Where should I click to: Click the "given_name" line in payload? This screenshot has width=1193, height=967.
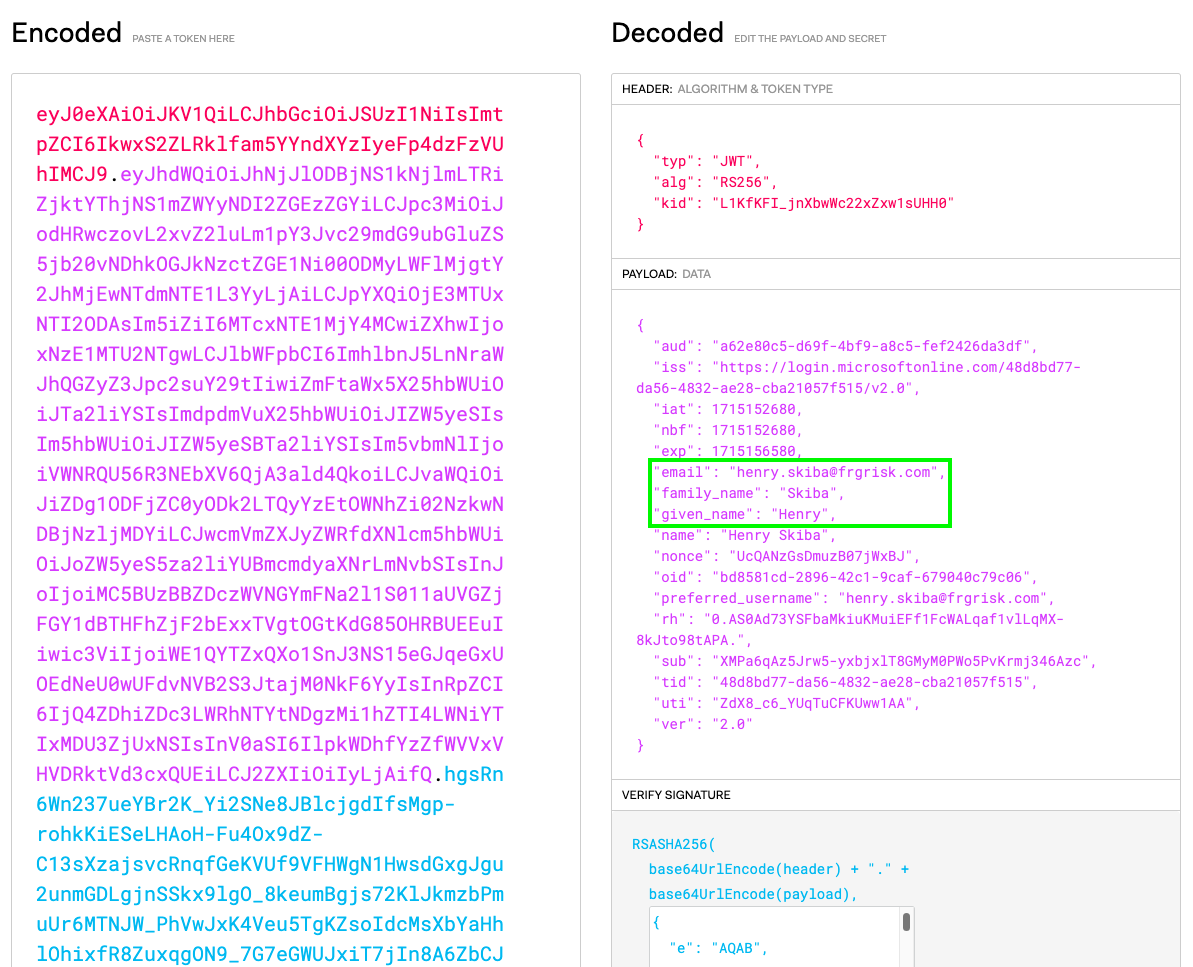point(743,515)
